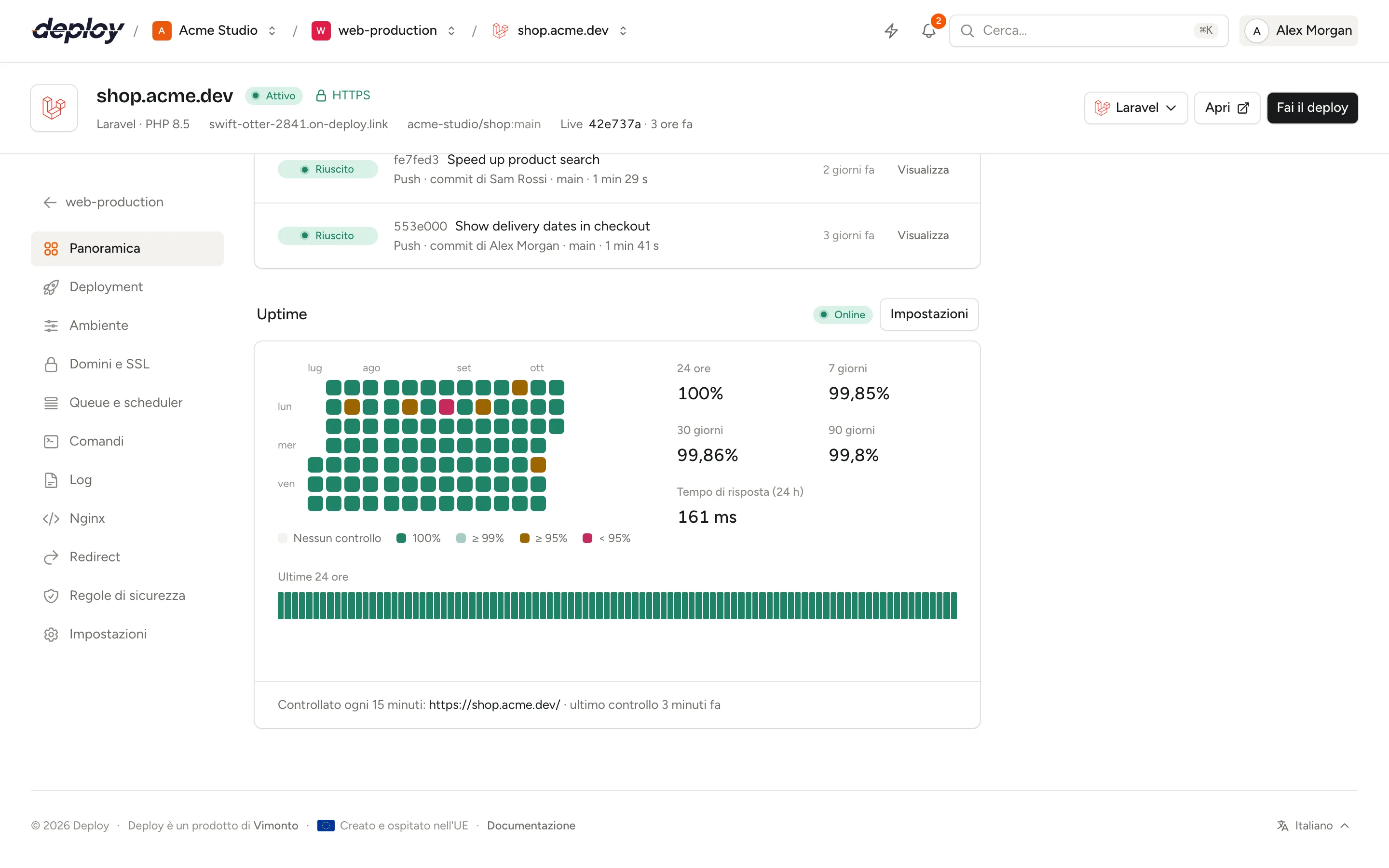Click the Laravel site icon in header card

pyautogui.click(x=54, y=108)
